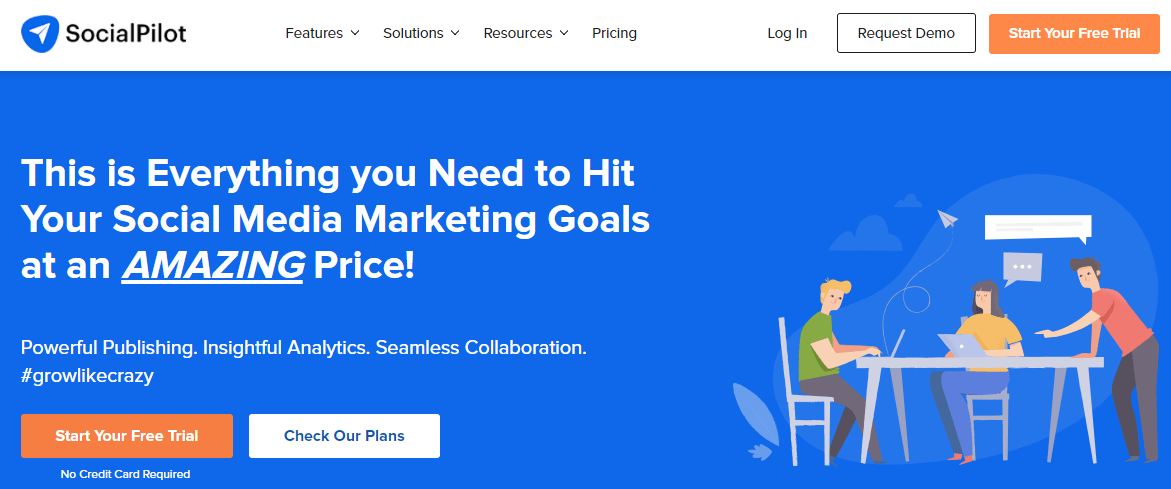Click the SocialPilot brand name text
The height and width of the screenshot is (489, 1171).
125,34
